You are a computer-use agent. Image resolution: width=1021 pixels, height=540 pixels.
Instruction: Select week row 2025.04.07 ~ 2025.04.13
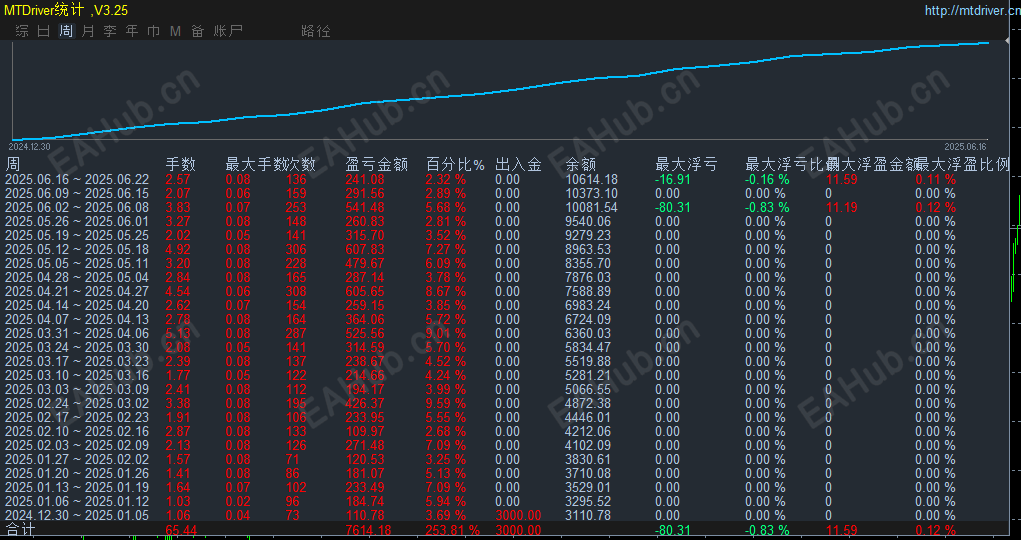coord(77,319)
